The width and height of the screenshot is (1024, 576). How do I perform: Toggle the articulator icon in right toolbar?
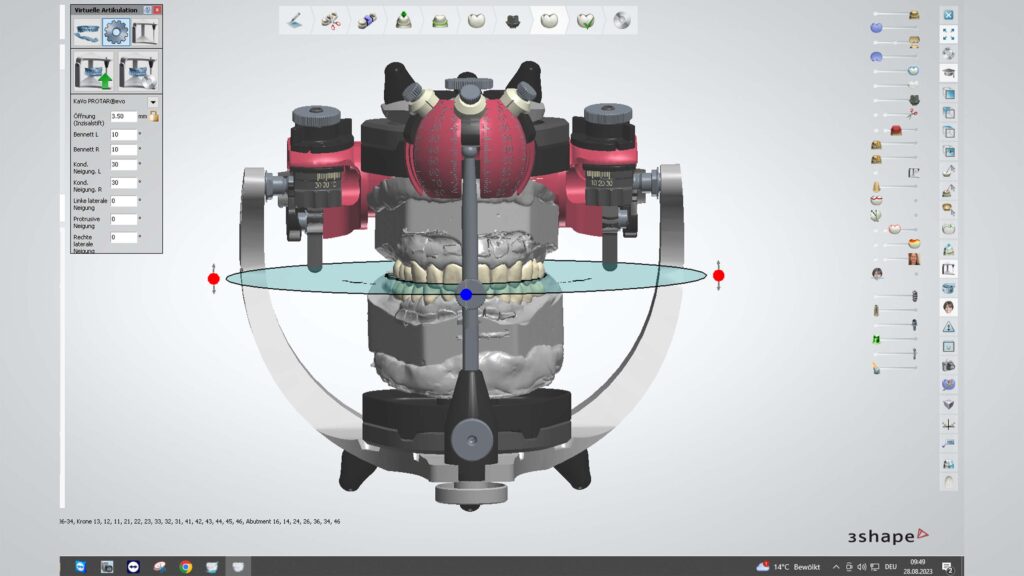pos(948,268)
